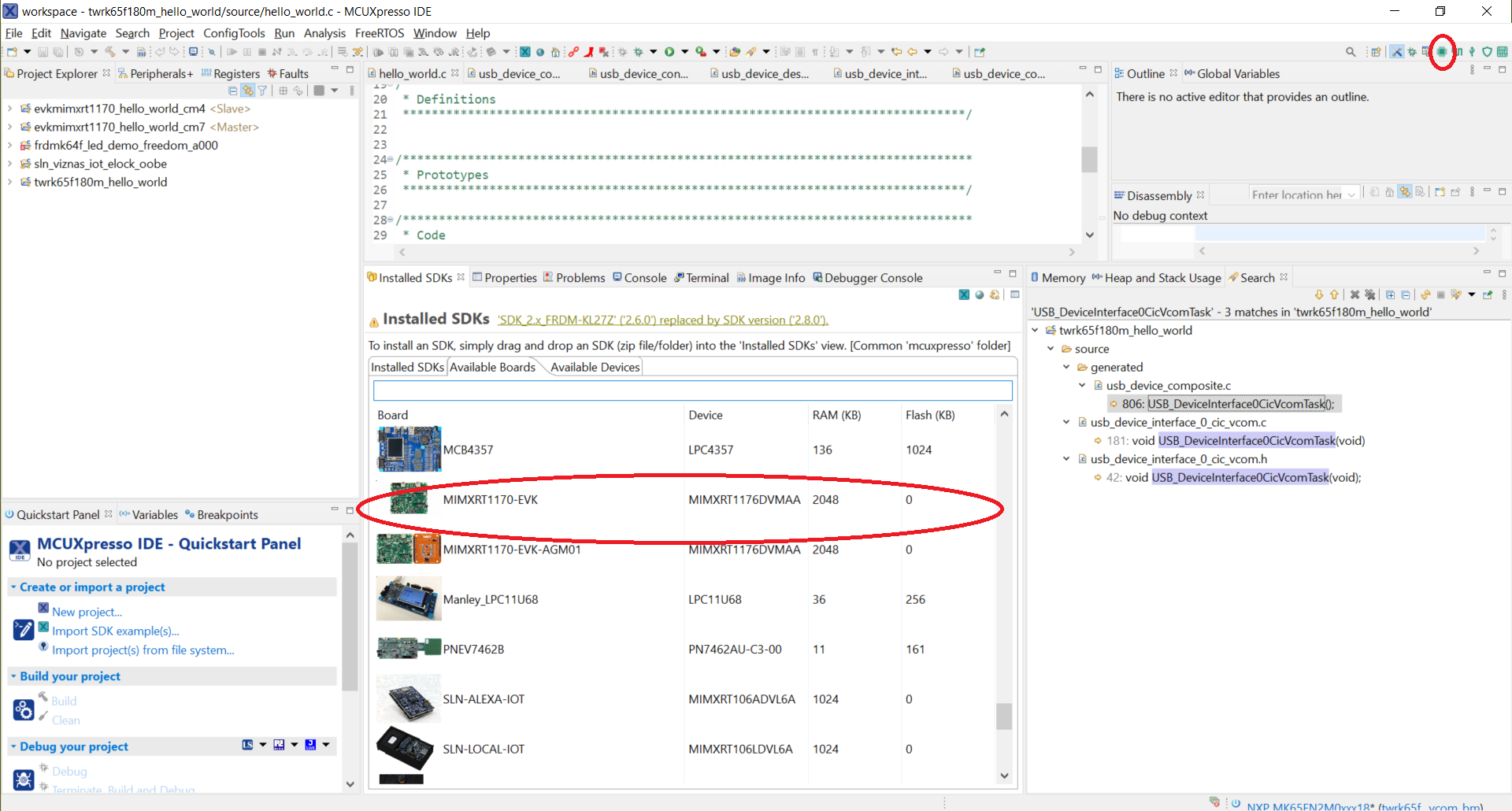Image resolution: width=1512 pixels, height=811 pixels.
Task: Click the red-circled green icon near top right
Action: [1441, 52]
